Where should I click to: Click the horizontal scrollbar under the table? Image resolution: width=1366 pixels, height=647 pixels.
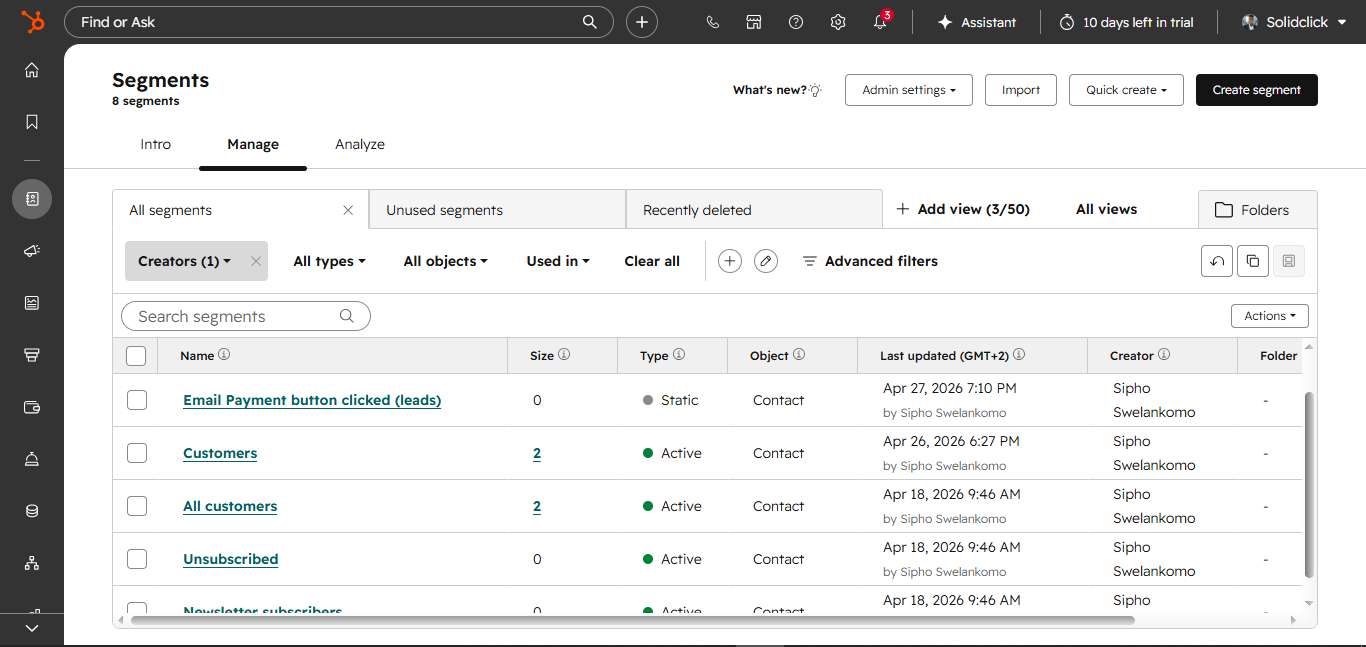pyautogui.click(x=632, y=620)
